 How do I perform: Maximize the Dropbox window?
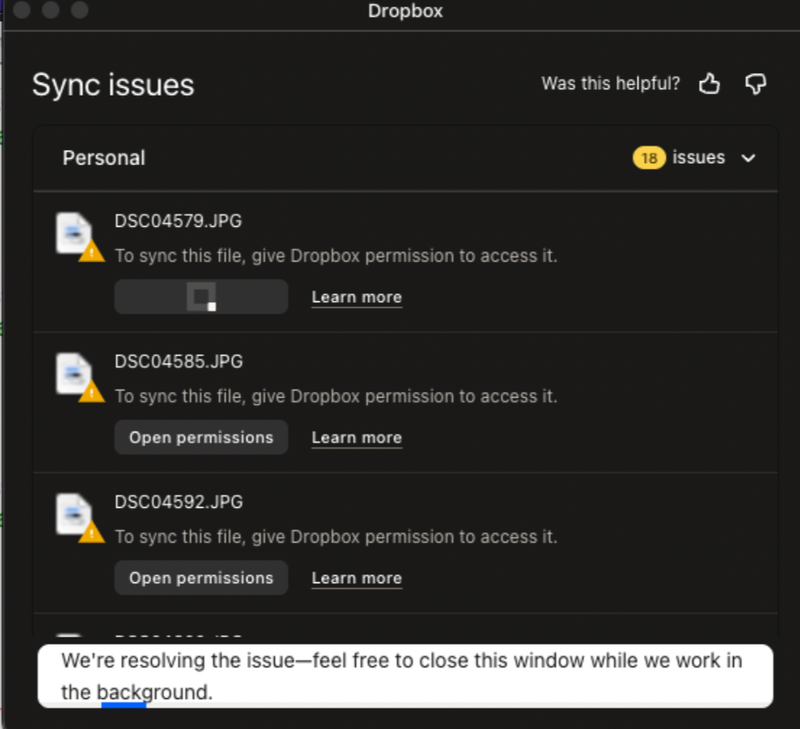(79, 11)
